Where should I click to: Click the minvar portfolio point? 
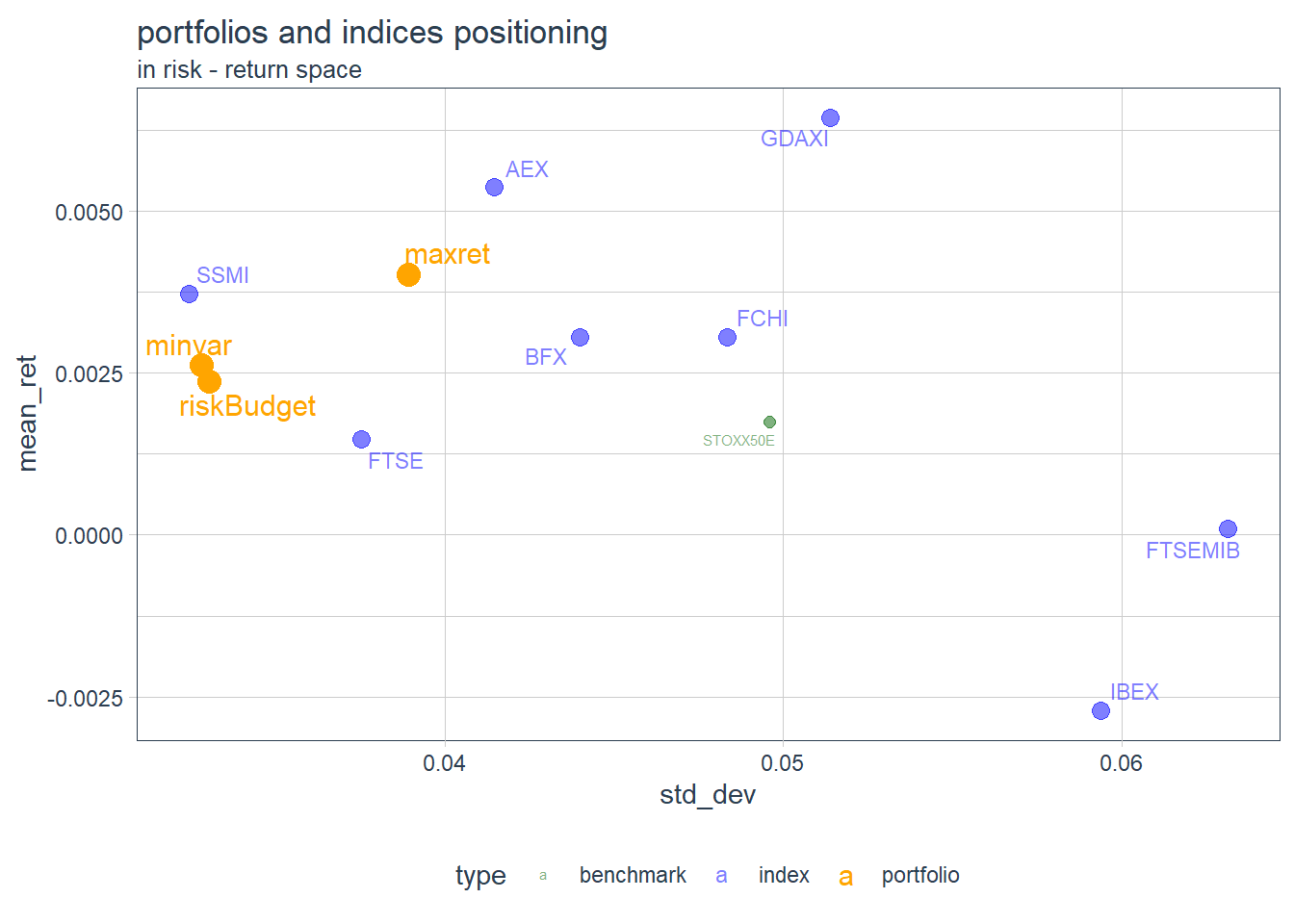point(200,365)
